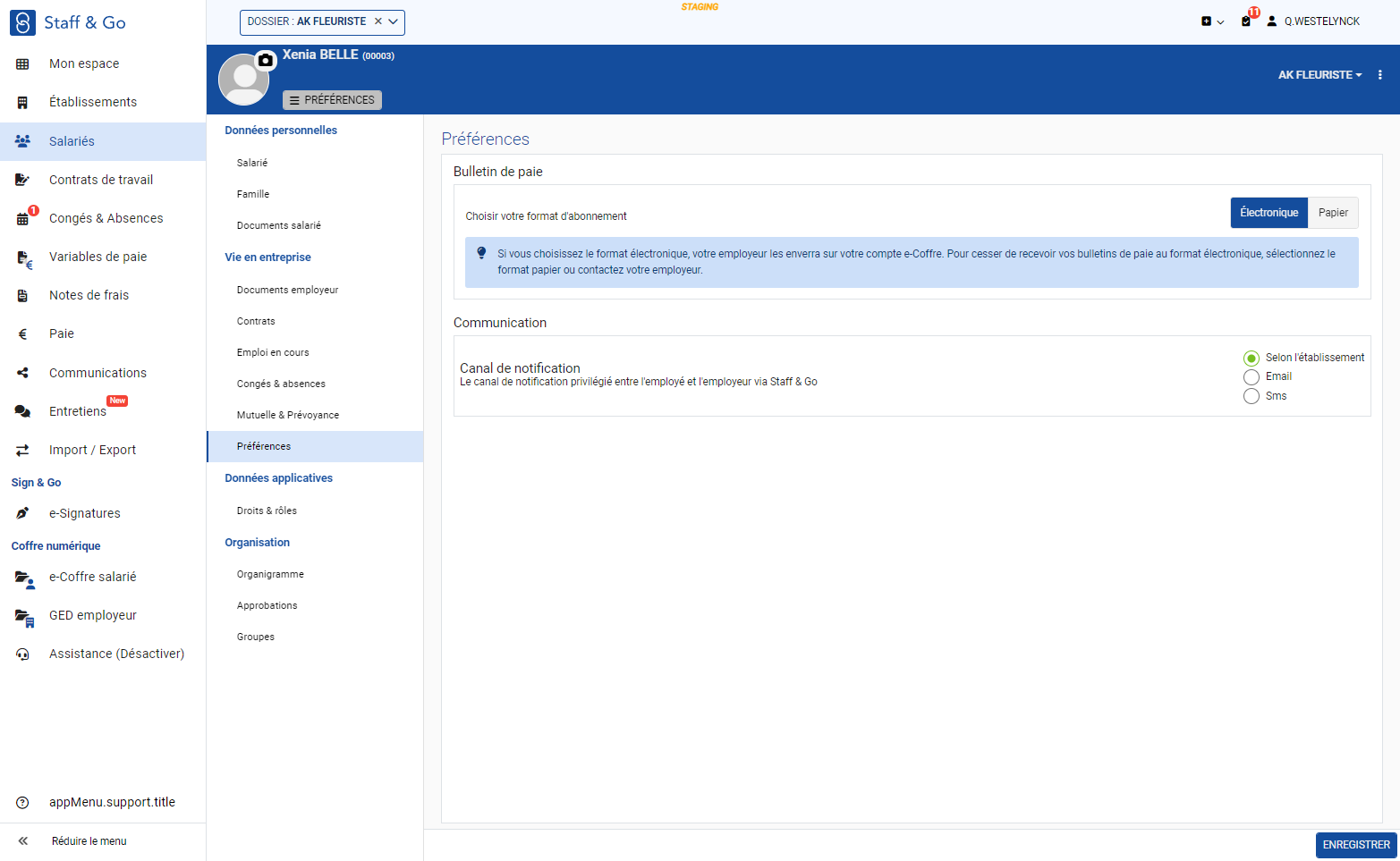Select Email notification channel
The image size is (1400, 861).
(x=1252, y=377)
